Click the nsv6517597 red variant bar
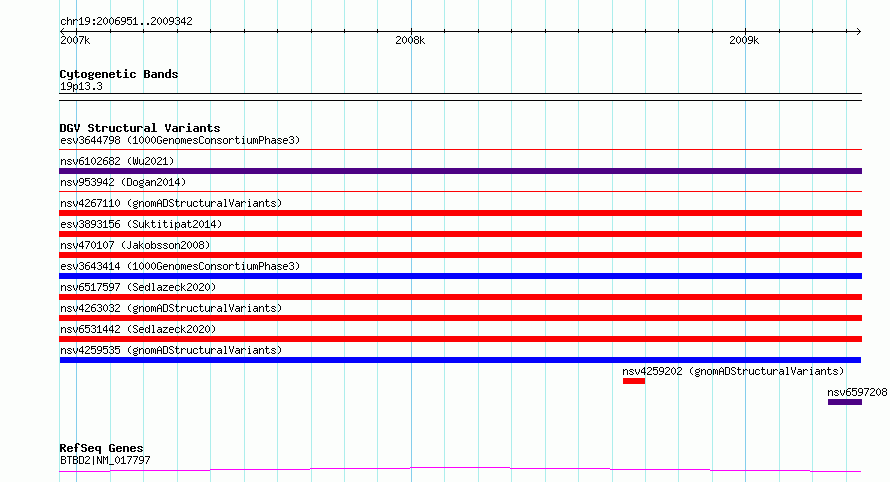The width and height of the screenshot is (890, 482). click(x=460, y=297)
